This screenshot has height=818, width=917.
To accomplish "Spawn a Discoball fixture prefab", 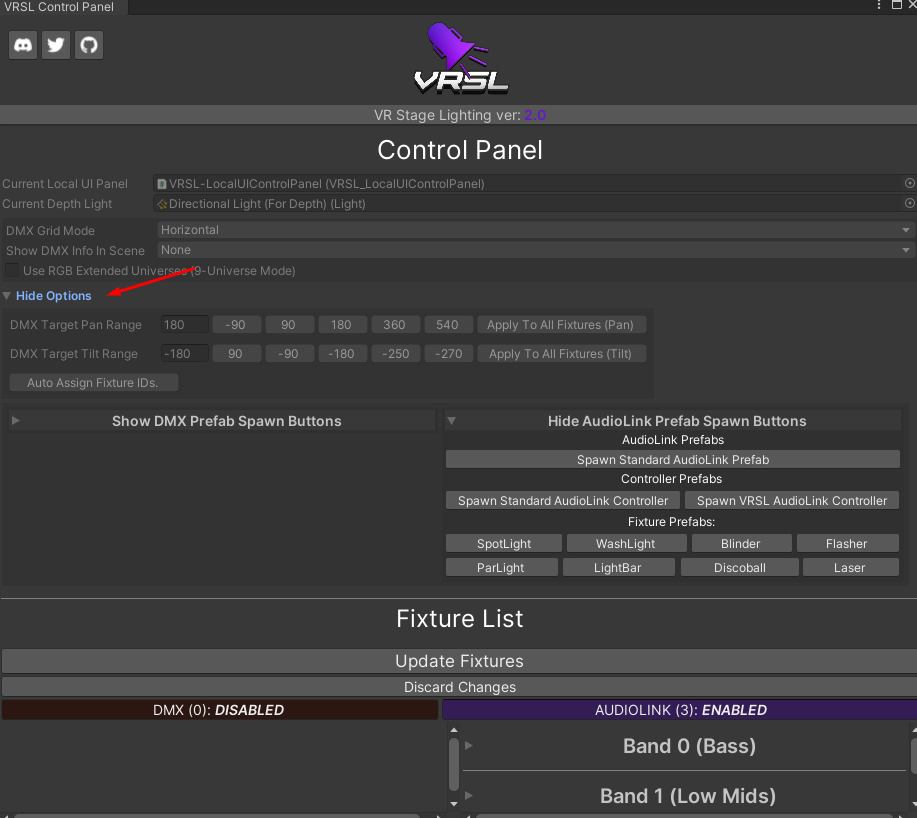I will pos(740,567).
